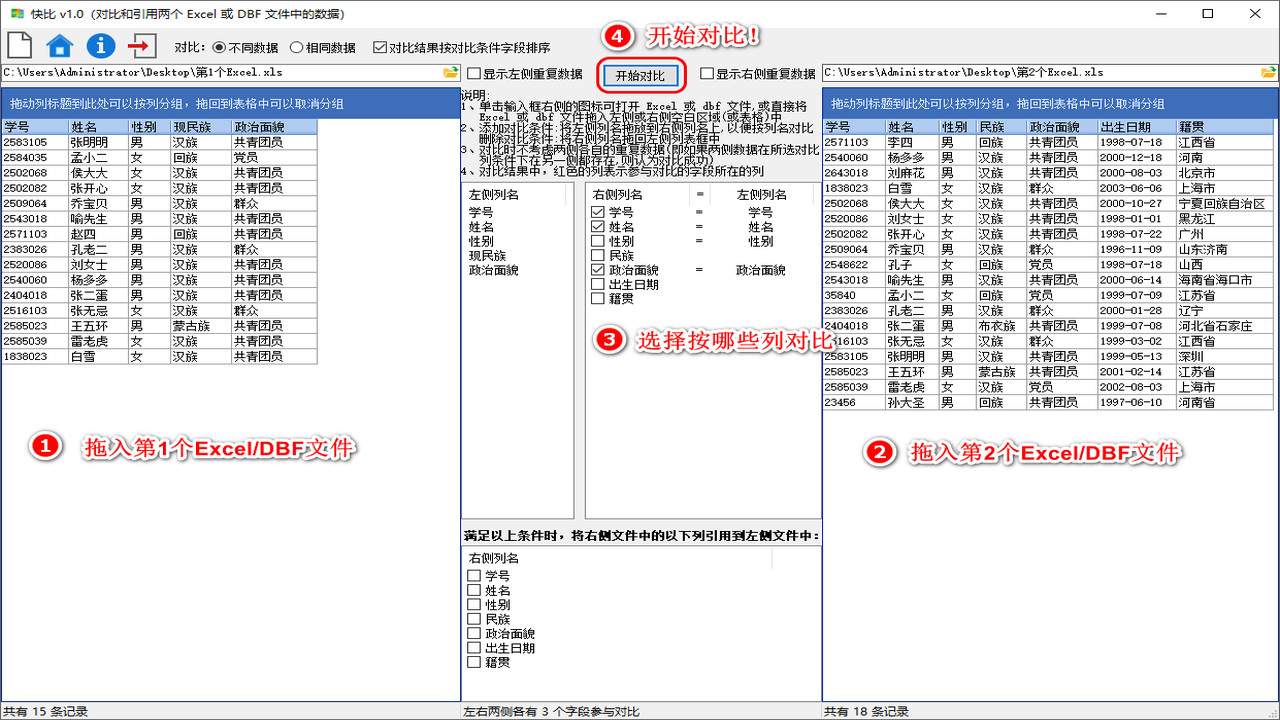Image resolution: width=1280 pixels, height=720 pixels.
Task: Click cell 河北省石家庄 in right table
Action: click(1225, 326)
